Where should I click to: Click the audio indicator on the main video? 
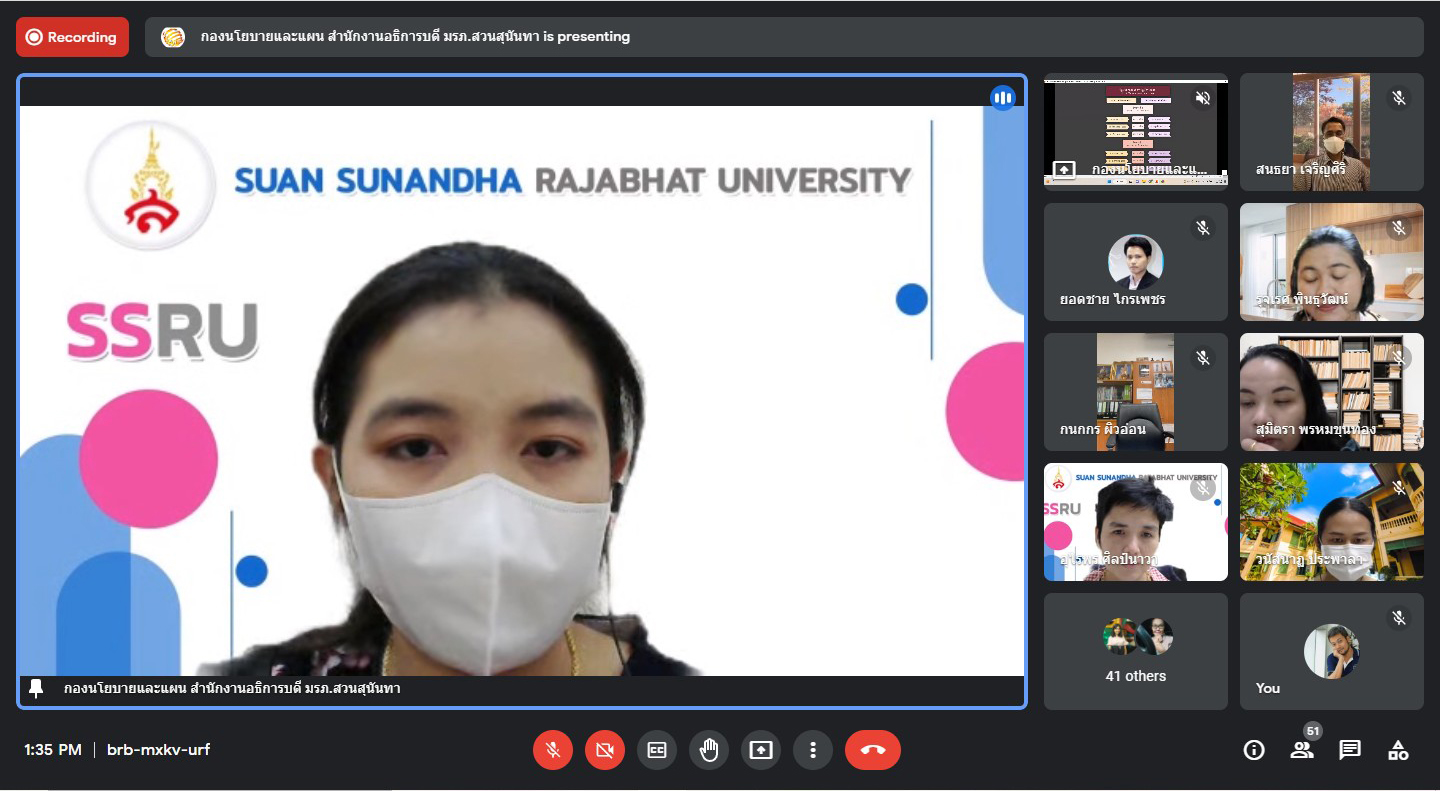1002,98
